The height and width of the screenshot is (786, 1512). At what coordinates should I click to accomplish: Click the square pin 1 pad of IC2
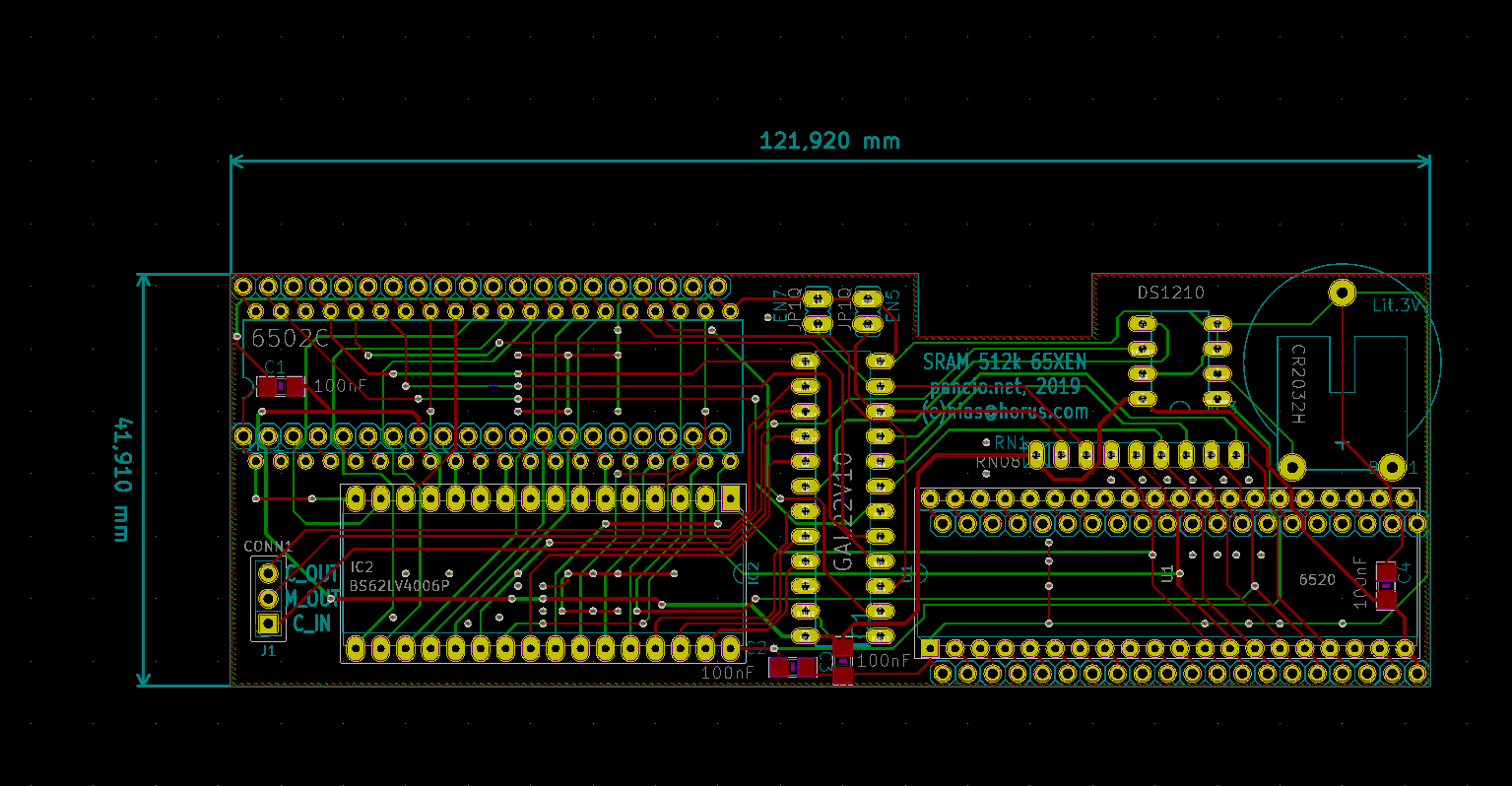[730, 498]
